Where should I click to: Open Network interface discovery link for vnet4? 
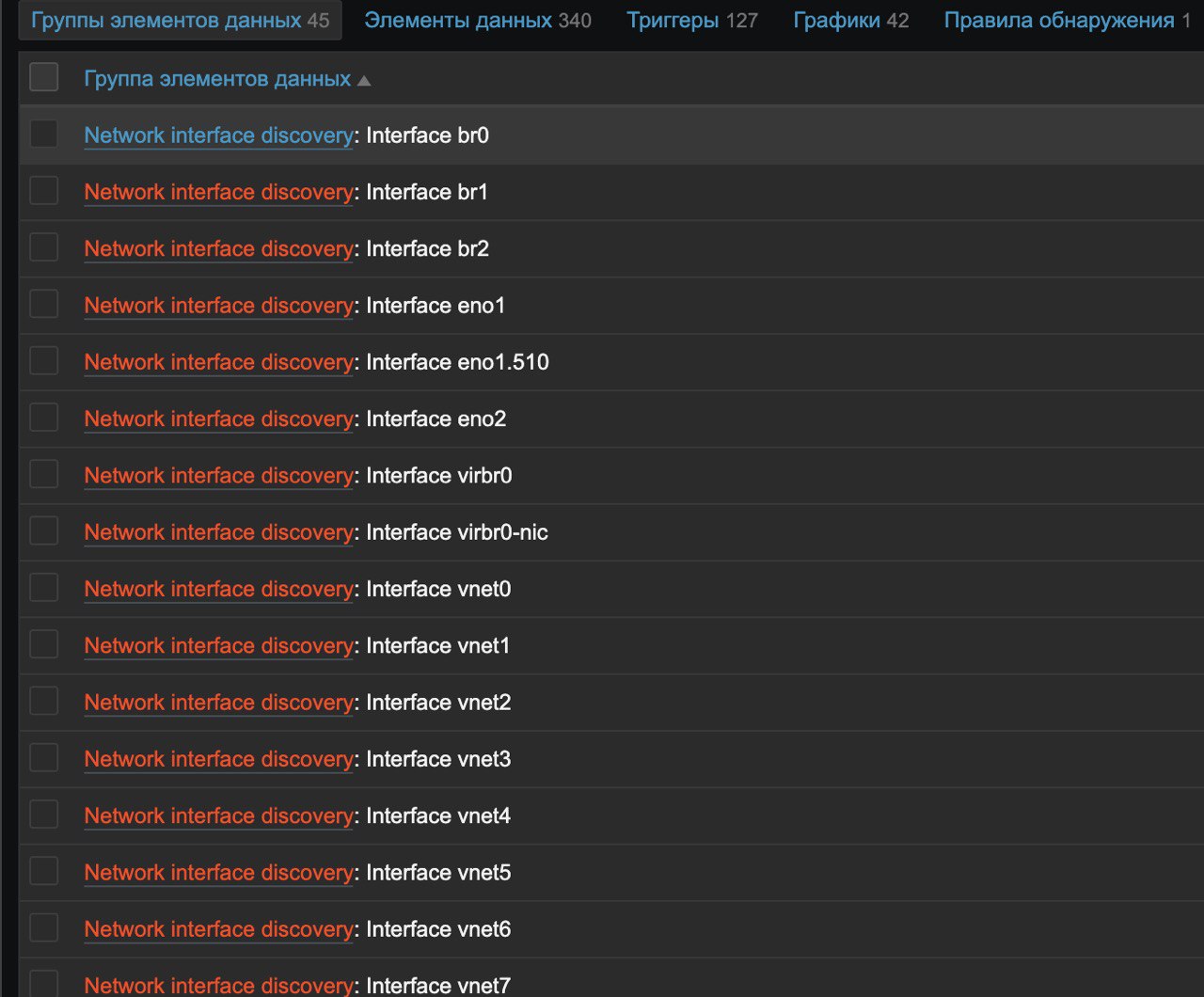(218, 815)
